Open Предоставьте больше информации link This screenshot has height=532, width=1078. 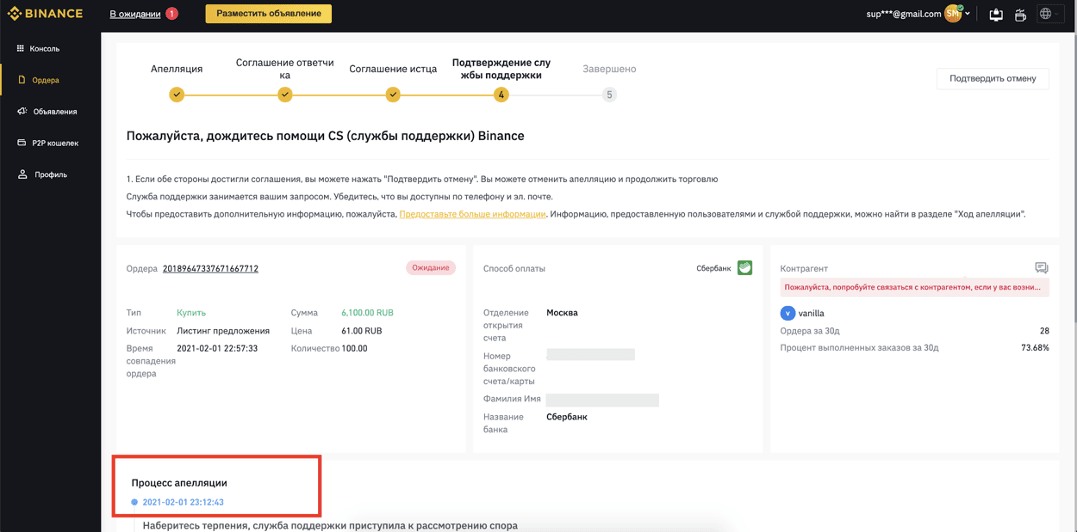(473, 214)
